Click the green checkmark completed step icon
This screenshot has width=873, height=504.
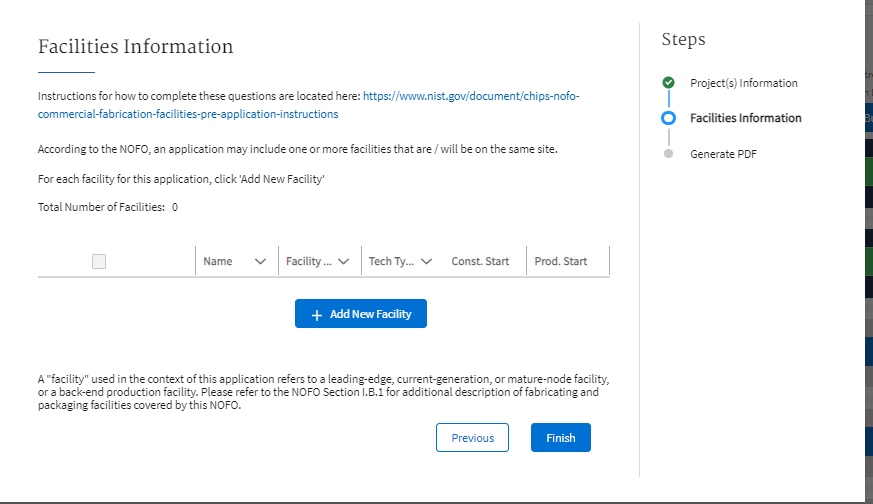pos(669,83)
